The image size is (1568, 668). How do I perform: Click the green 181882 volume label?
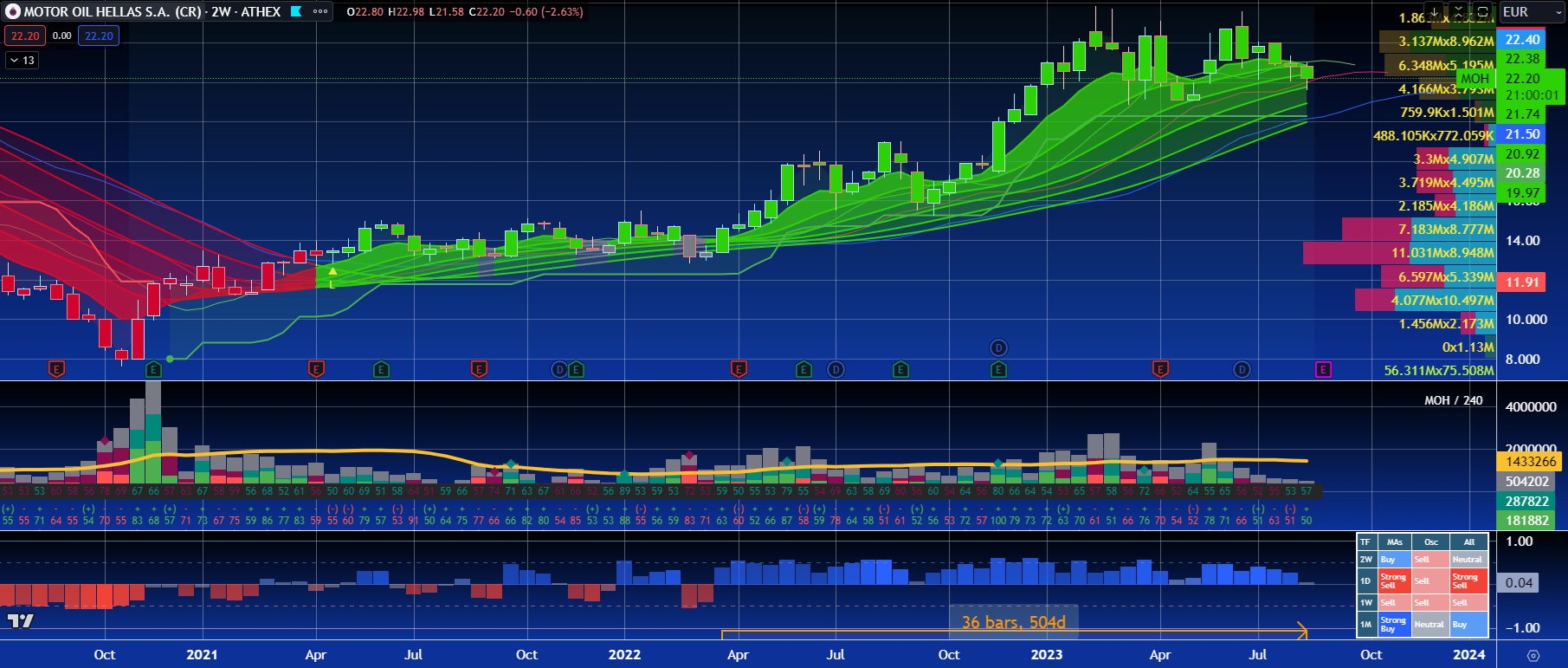click(1527, 521)
